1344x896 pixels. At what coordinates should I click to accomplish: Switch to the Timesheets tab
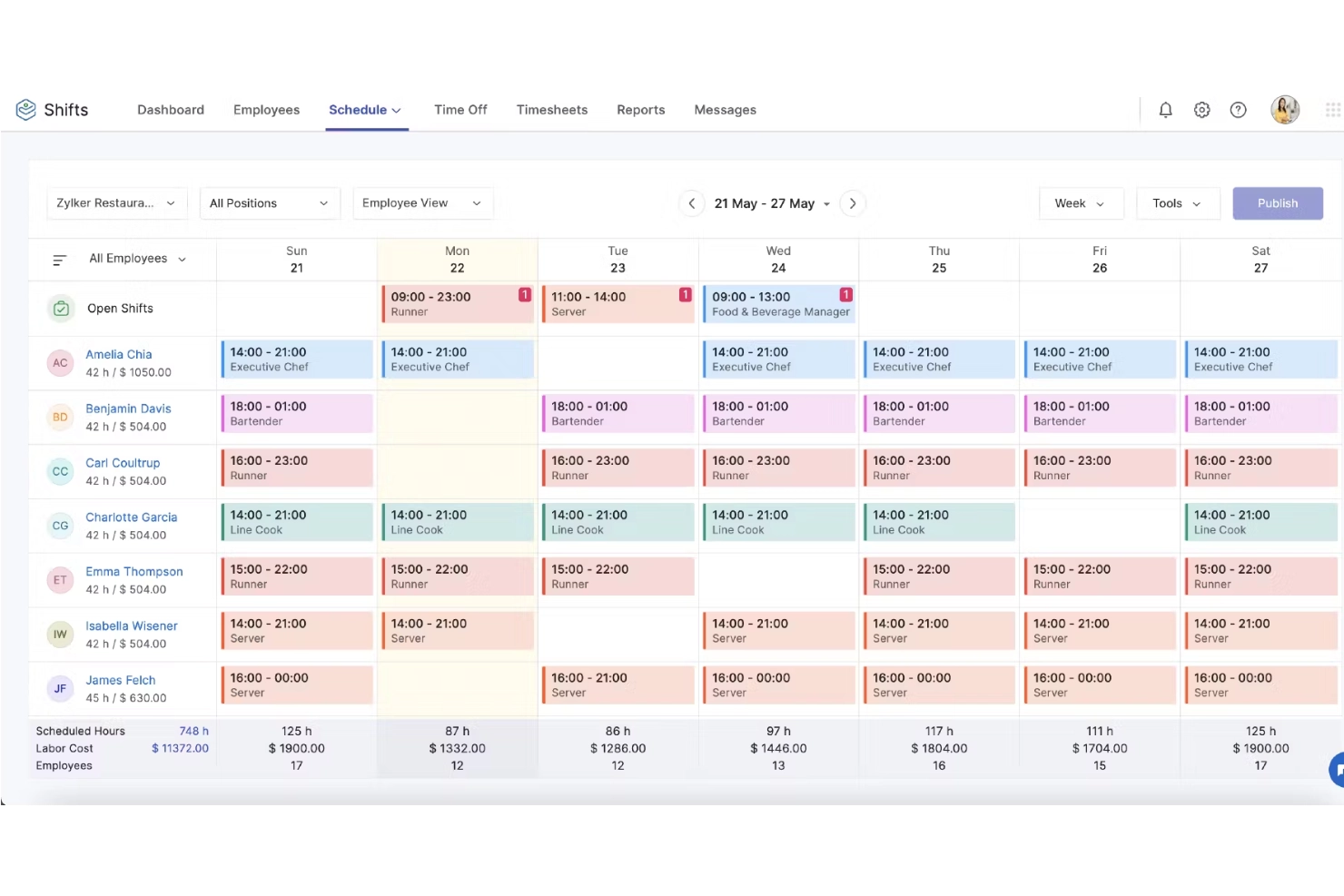pyautogui.click(x=551, y=110)
